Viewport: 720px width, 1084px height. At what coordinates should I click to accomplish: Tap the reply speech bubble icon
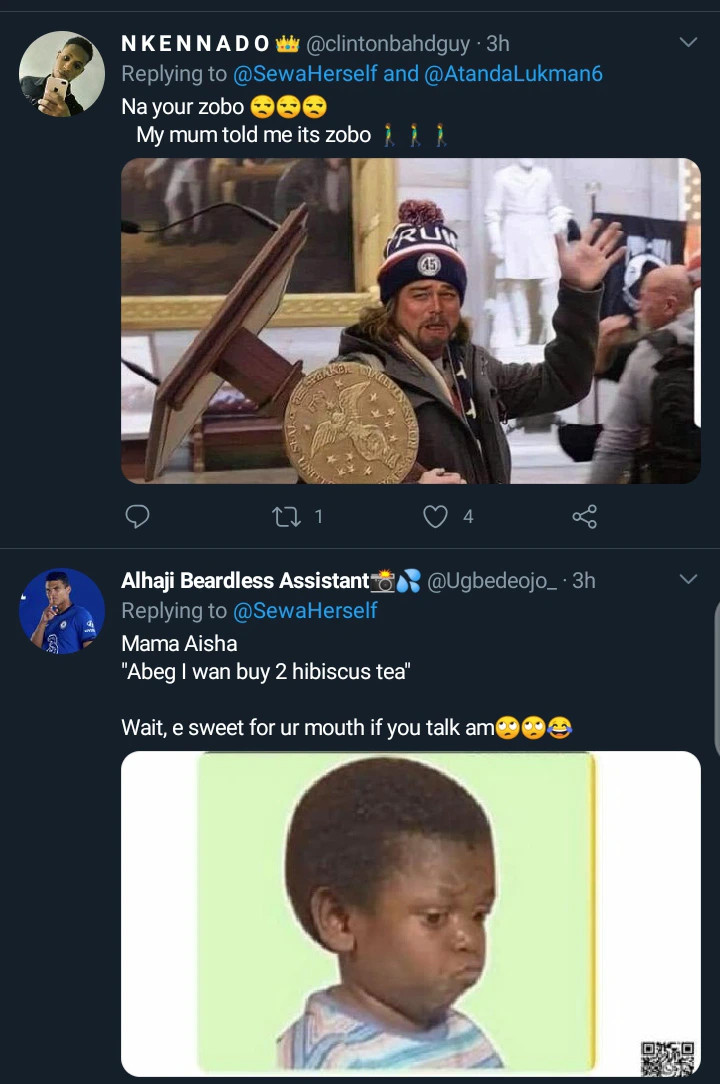(137, 516)
